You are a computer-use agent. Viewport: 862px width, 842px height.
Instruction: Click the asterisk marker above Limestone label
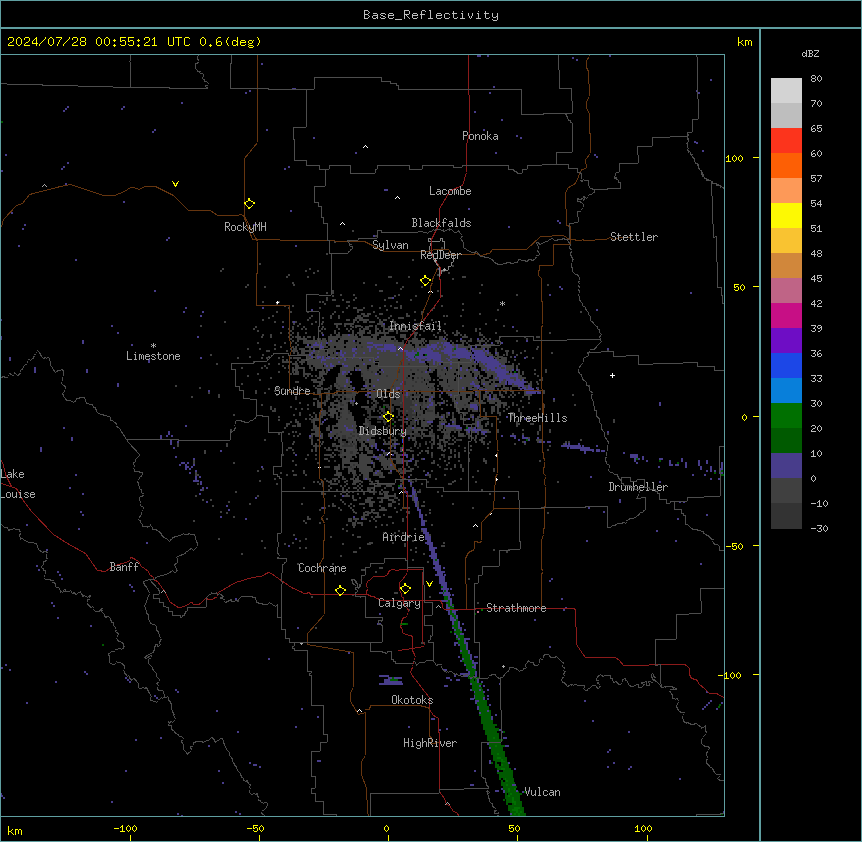tap(153, 346)
